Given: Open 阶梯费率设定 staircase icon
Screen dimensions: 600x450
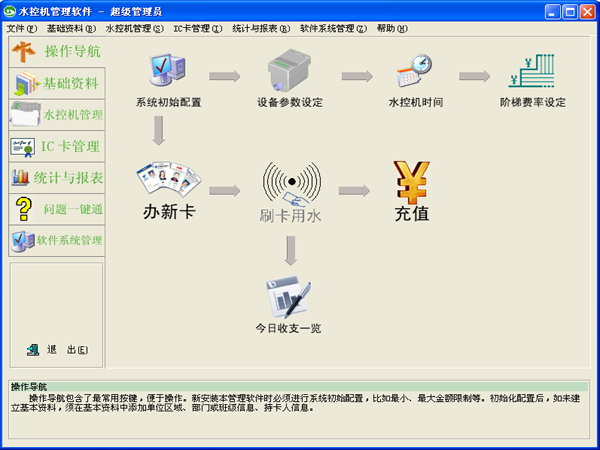Looking at the screenshot, I should coord(532,72).
